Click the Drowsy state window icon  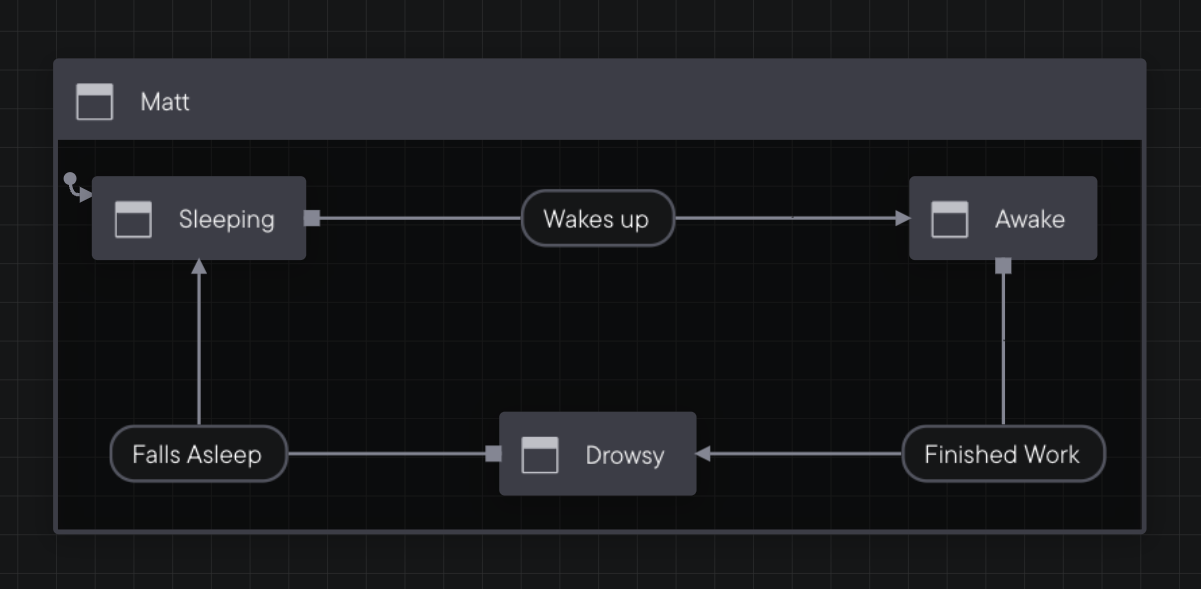click(x=540, y=455)
